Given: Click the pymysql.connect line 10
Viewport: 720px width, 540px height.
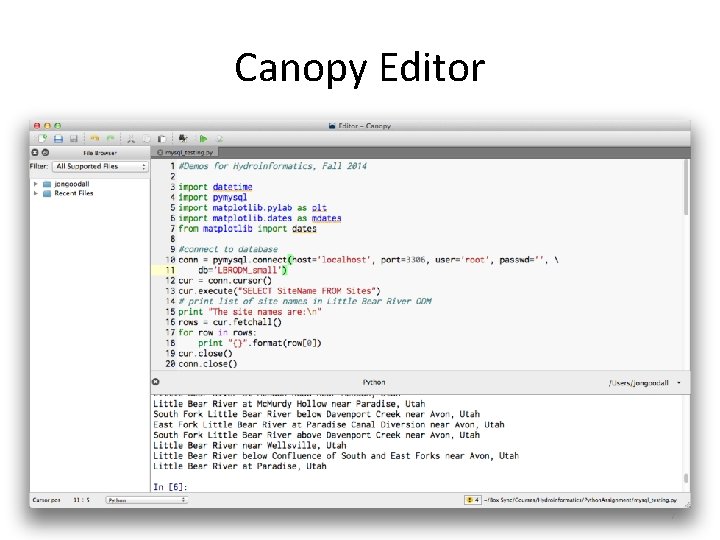Looking at the screenshot, I should coord(368,260).
